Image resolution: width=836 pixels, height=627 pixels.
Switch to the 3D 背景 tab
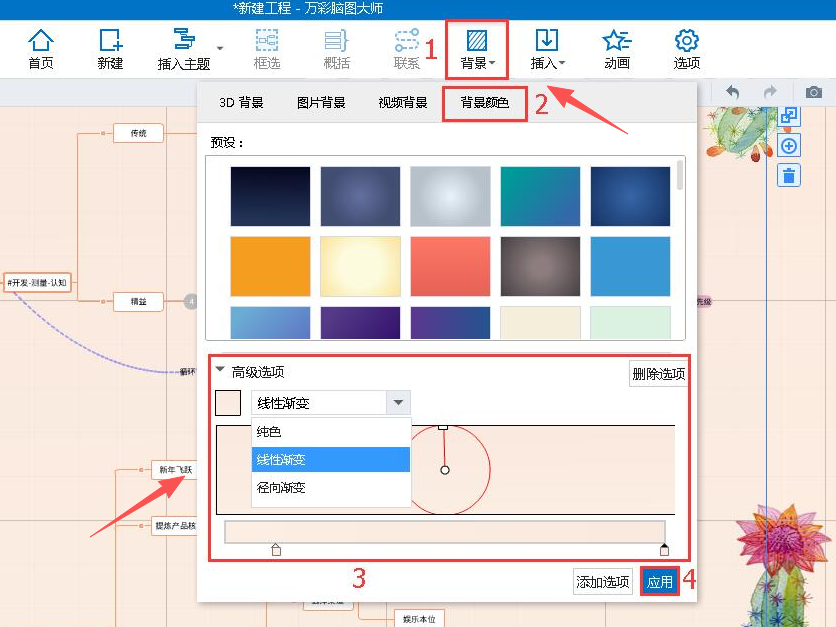[x=241, y=102]
